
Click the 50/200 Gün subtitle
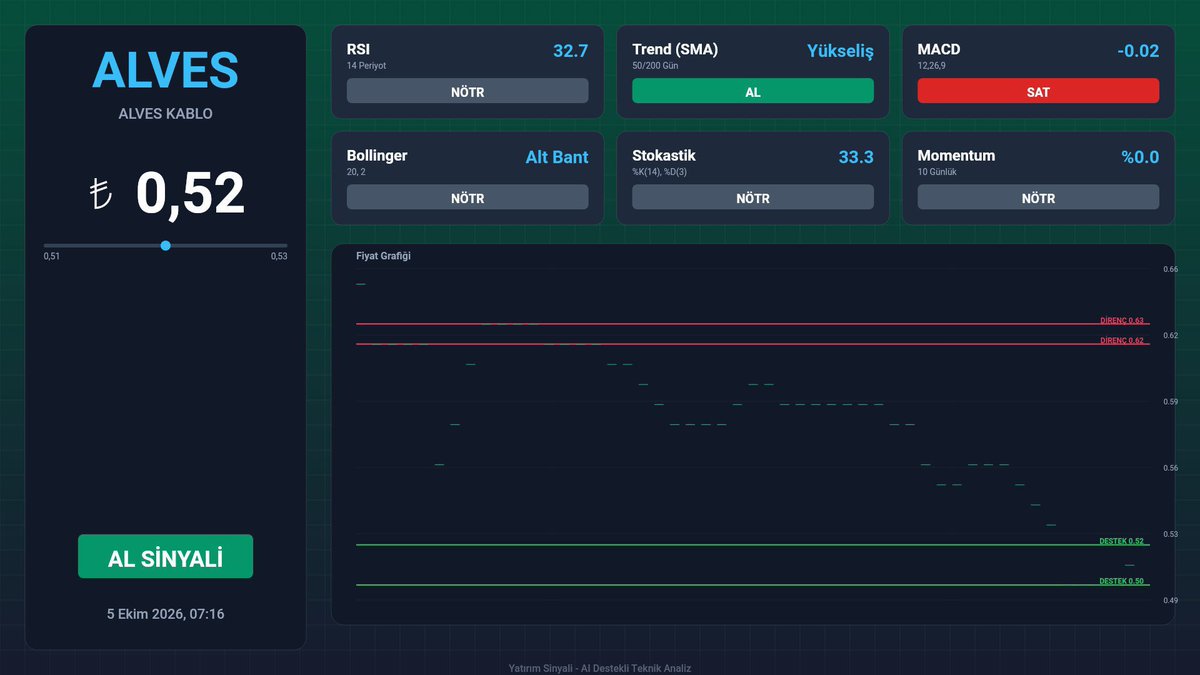(654, 65)
